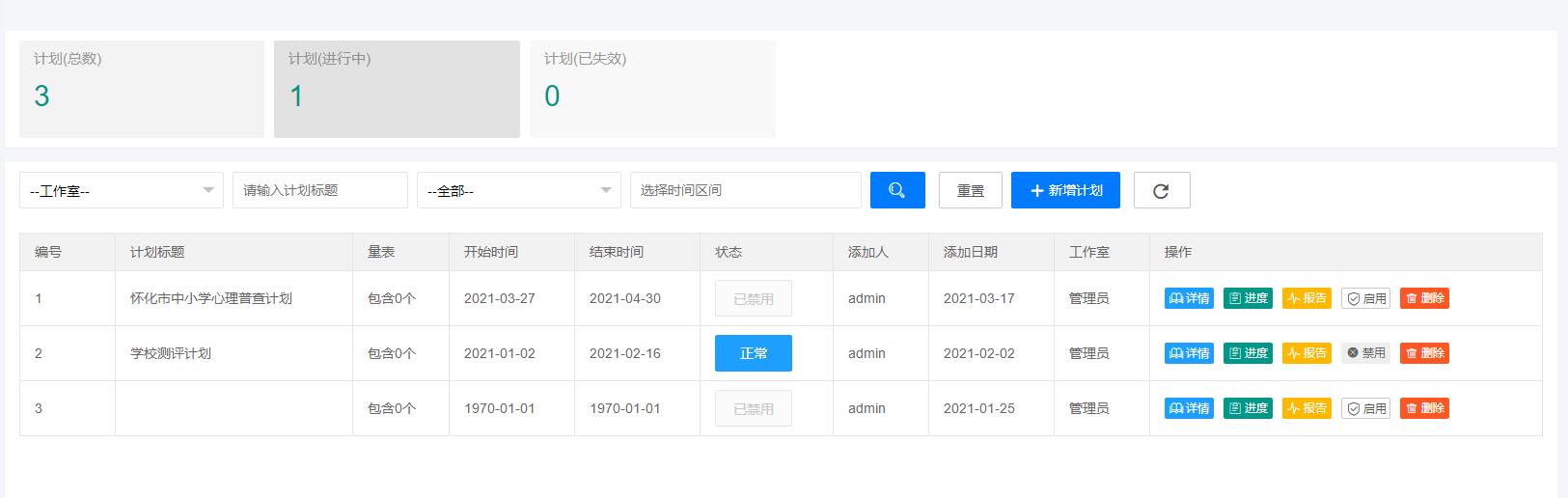Open 进度 for plan number 3

[x=1248, y=408]
